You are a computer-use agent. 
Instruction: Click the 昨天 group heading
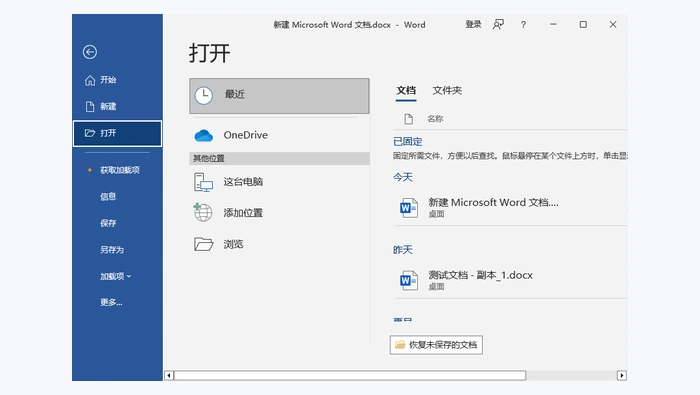(403, 250)
